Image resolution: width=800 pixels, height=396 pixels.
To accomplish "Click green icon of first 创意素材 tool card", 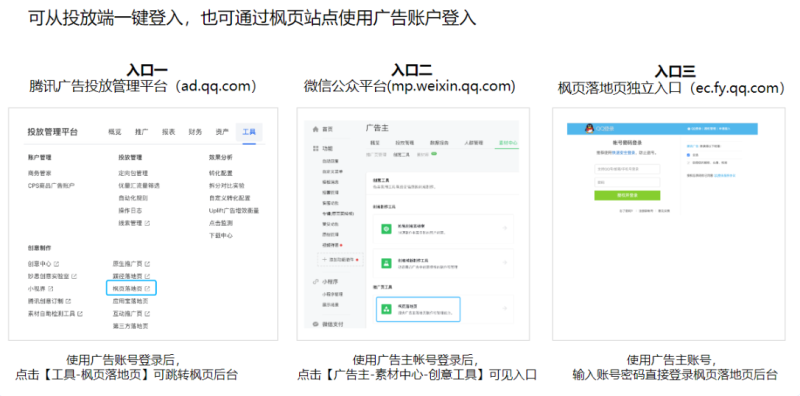I will coord(387,229).
